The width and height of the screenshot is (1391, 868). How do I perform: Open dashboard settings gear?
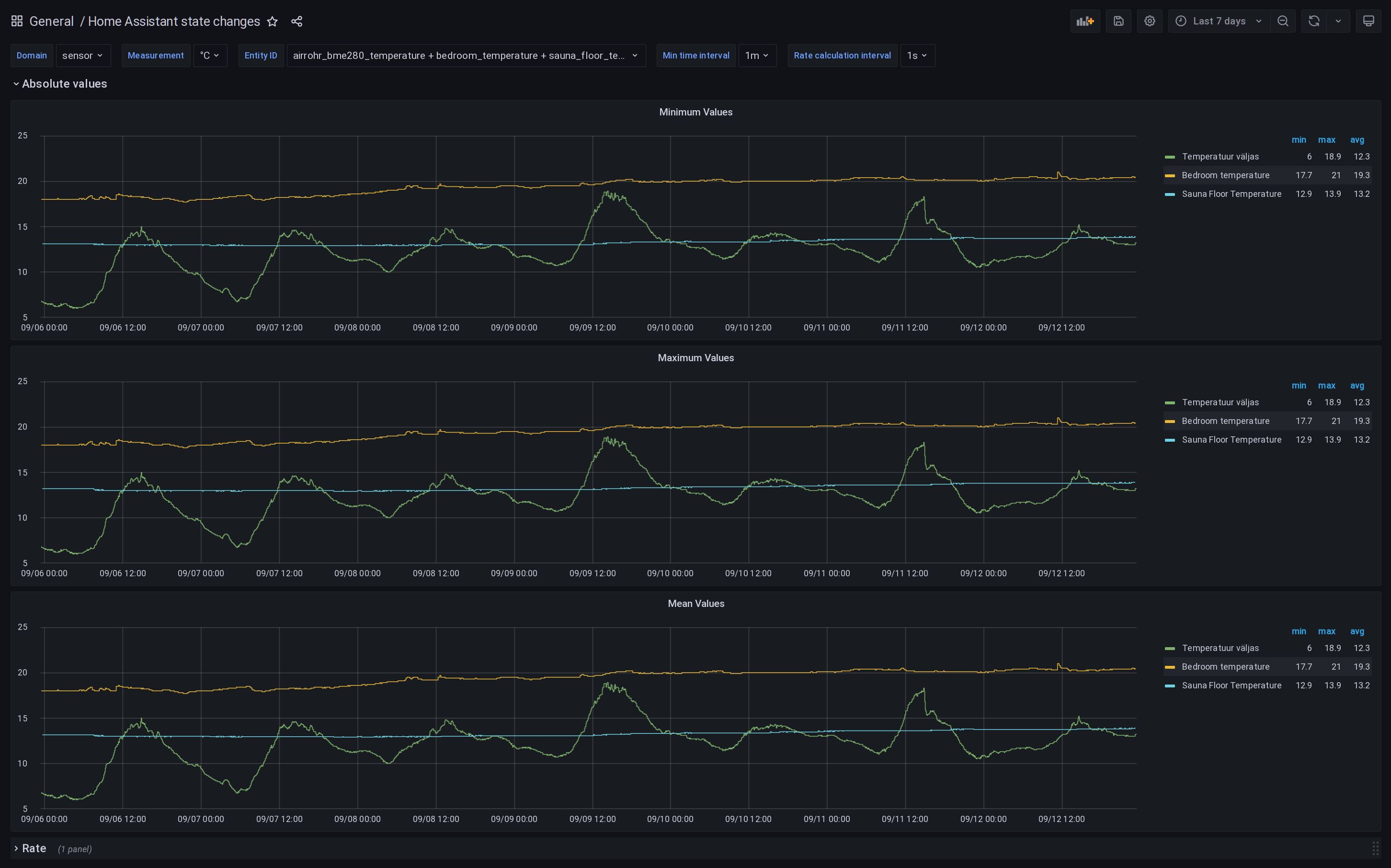(1150, 21)
